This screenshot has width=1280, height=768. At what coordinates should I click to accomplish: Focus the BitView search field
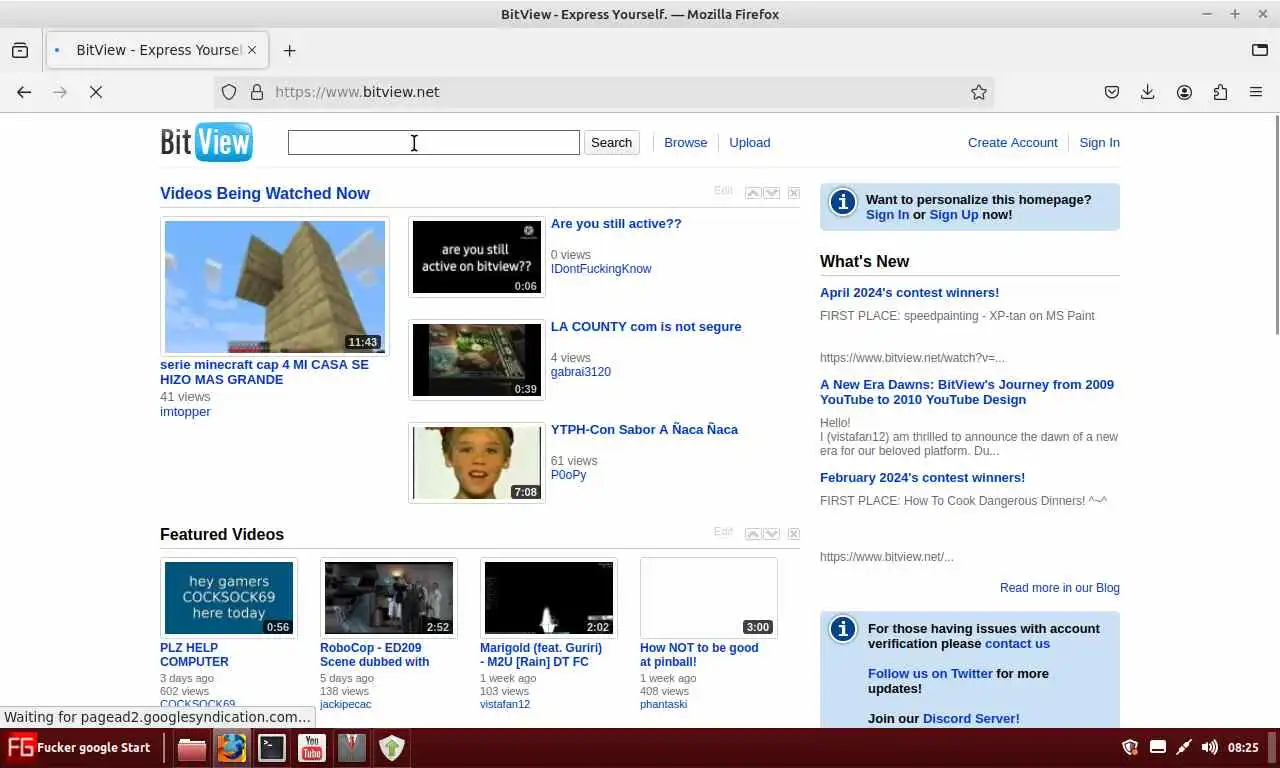[434, 142]
